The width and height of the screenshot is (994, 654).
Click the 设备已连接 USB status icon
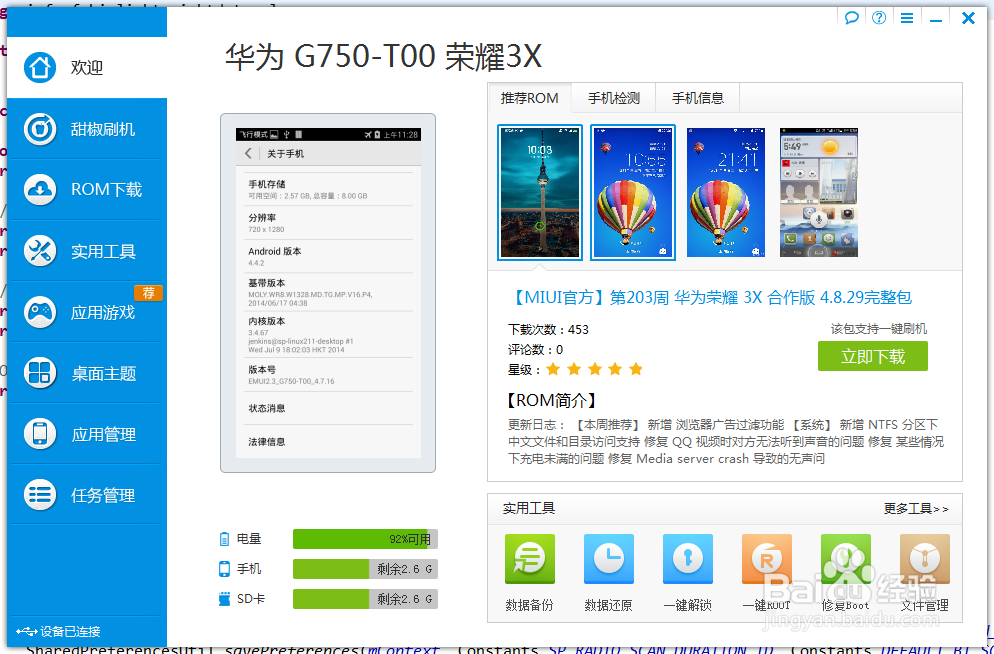pos(27,631)
